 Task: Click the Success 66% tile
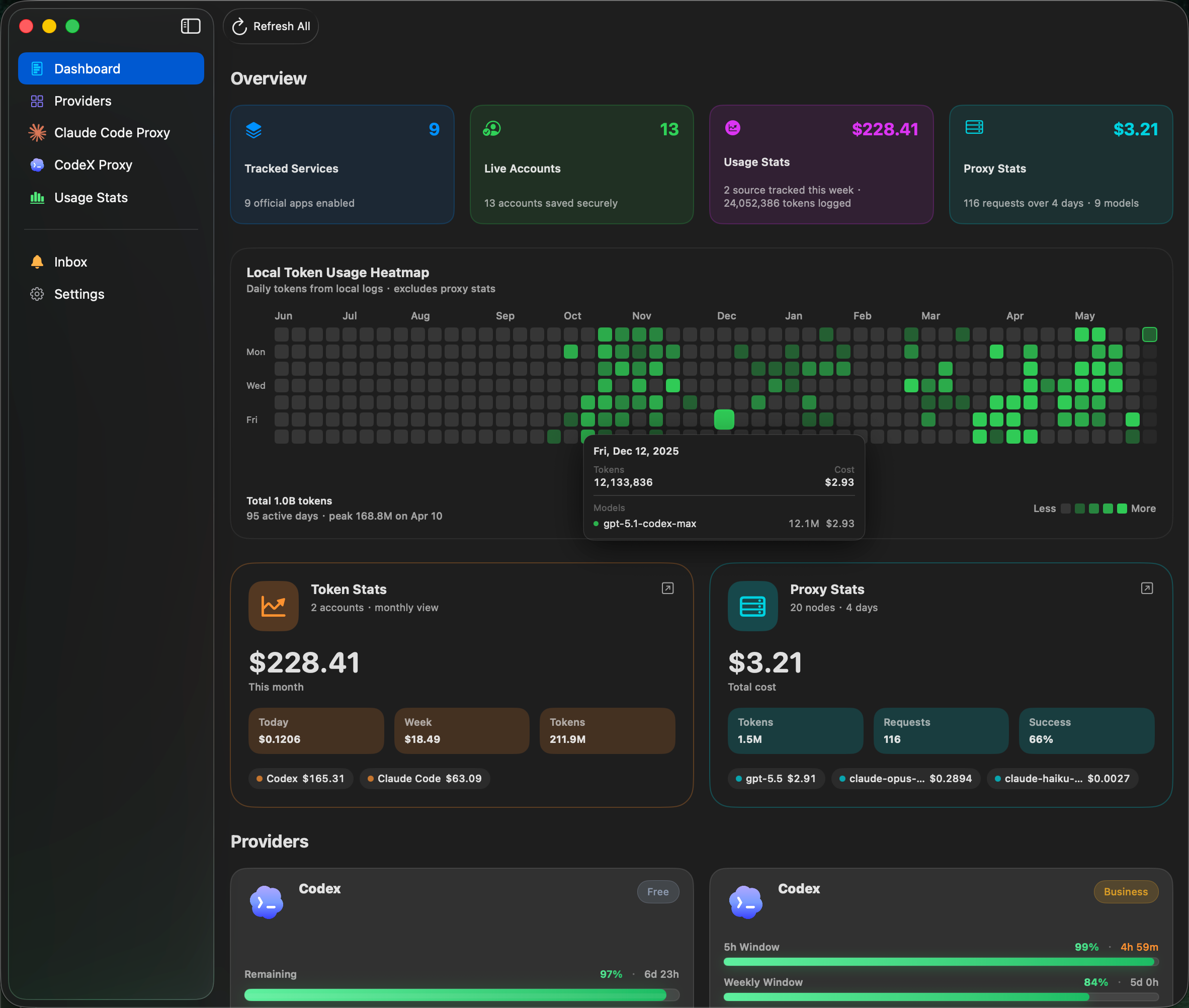tap(1087, 731)
